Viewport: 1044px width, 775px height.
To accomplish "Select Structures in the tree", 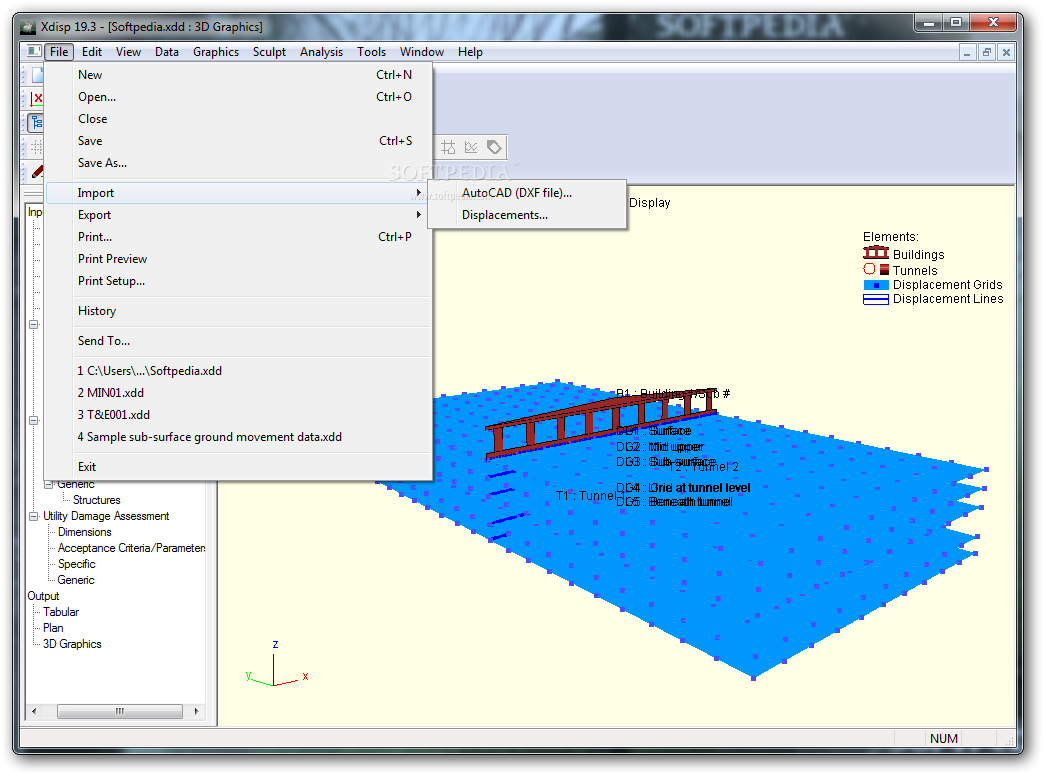I will [97, 500].
